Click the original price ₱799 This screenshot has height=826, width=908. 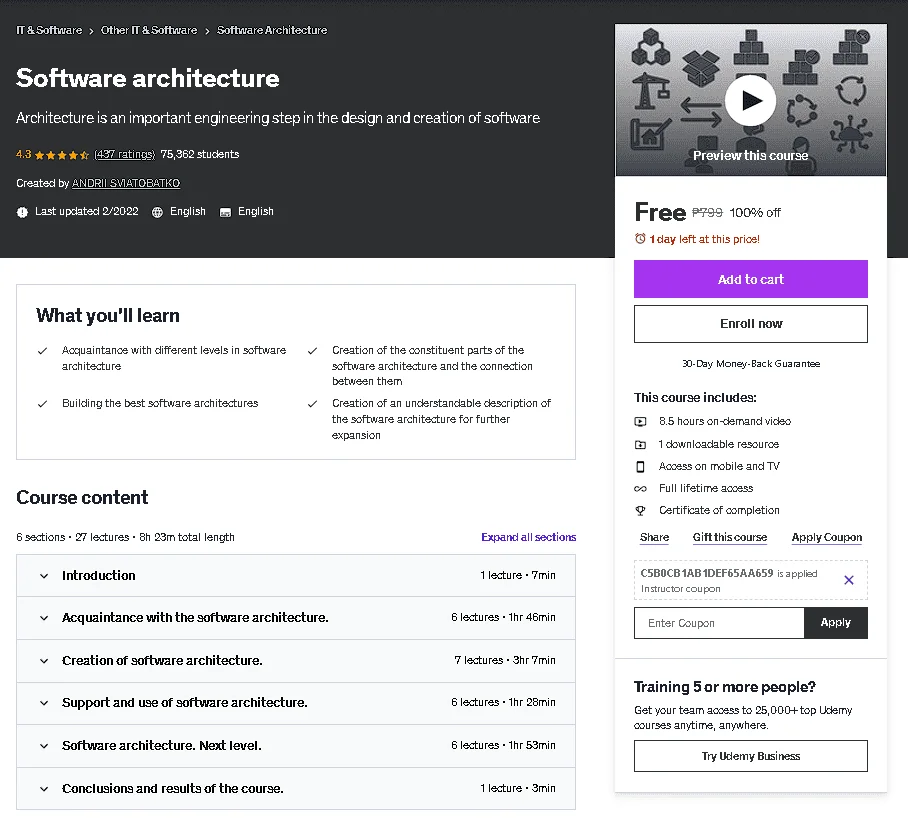pyautogui.click(x=707, y=213)
